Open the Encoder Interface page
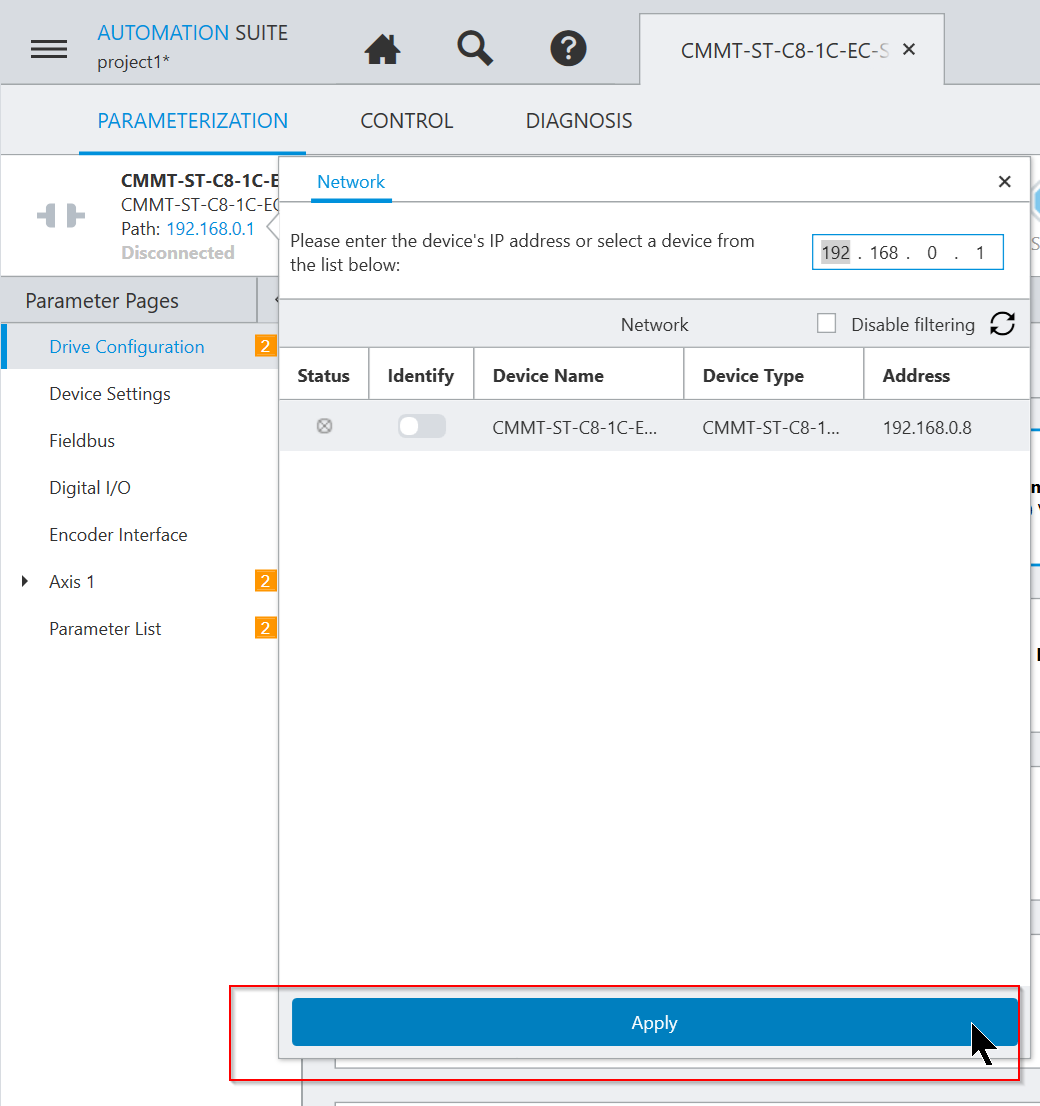This screenshot has height=1106, width=1040. [119, 535]
